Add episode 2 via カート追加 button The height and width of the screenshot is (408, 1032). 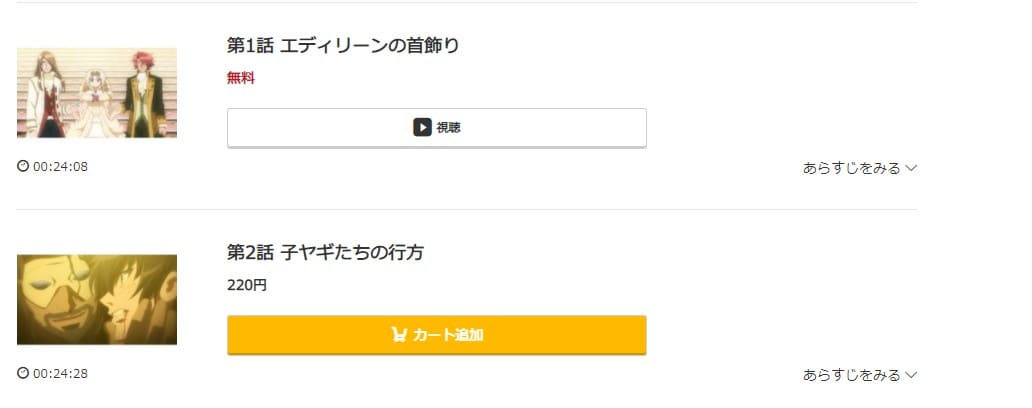437,335
